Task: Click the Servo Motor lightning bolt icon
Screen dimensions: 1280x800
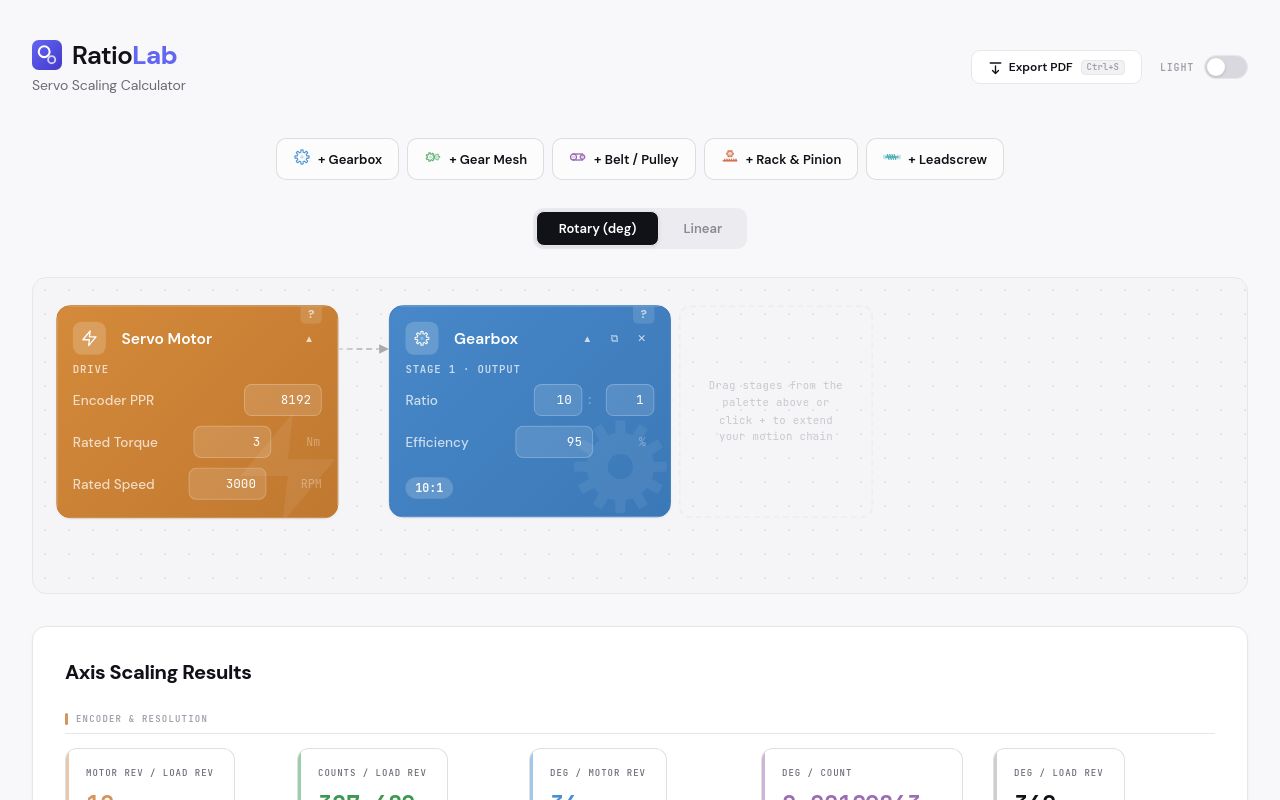Action: [x=89, y=338]
